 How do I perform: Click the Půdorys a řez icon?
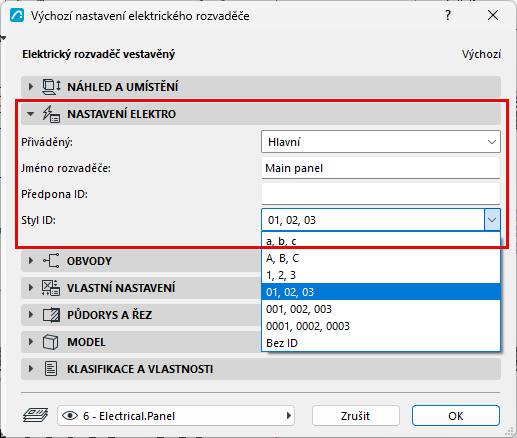pyautogui.click(x=51, y=315)
